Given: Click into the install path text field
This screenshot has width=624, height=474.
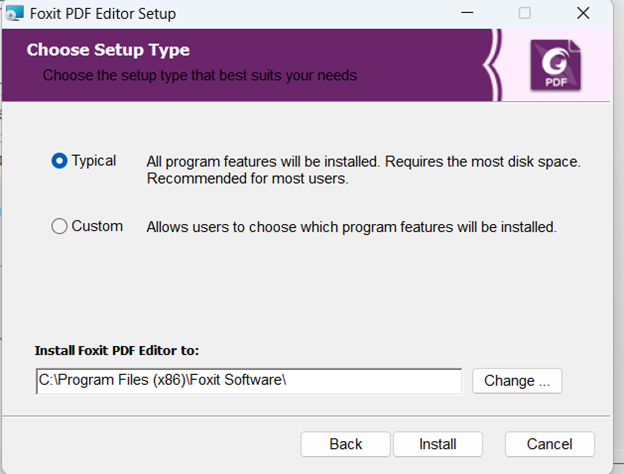Looking at the screenshot, I should point(248,381).
